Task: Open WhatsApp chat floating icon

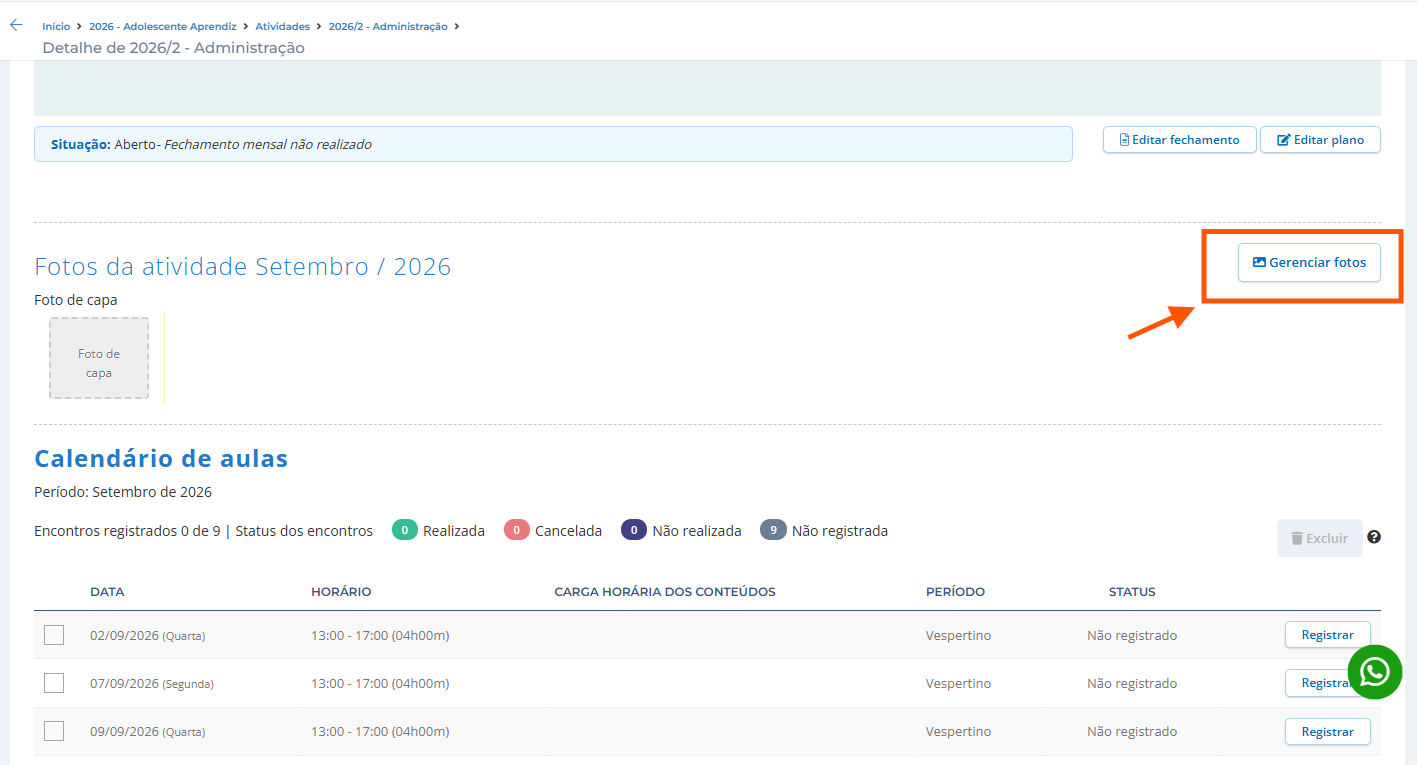Action: (x=1375, y=672)
